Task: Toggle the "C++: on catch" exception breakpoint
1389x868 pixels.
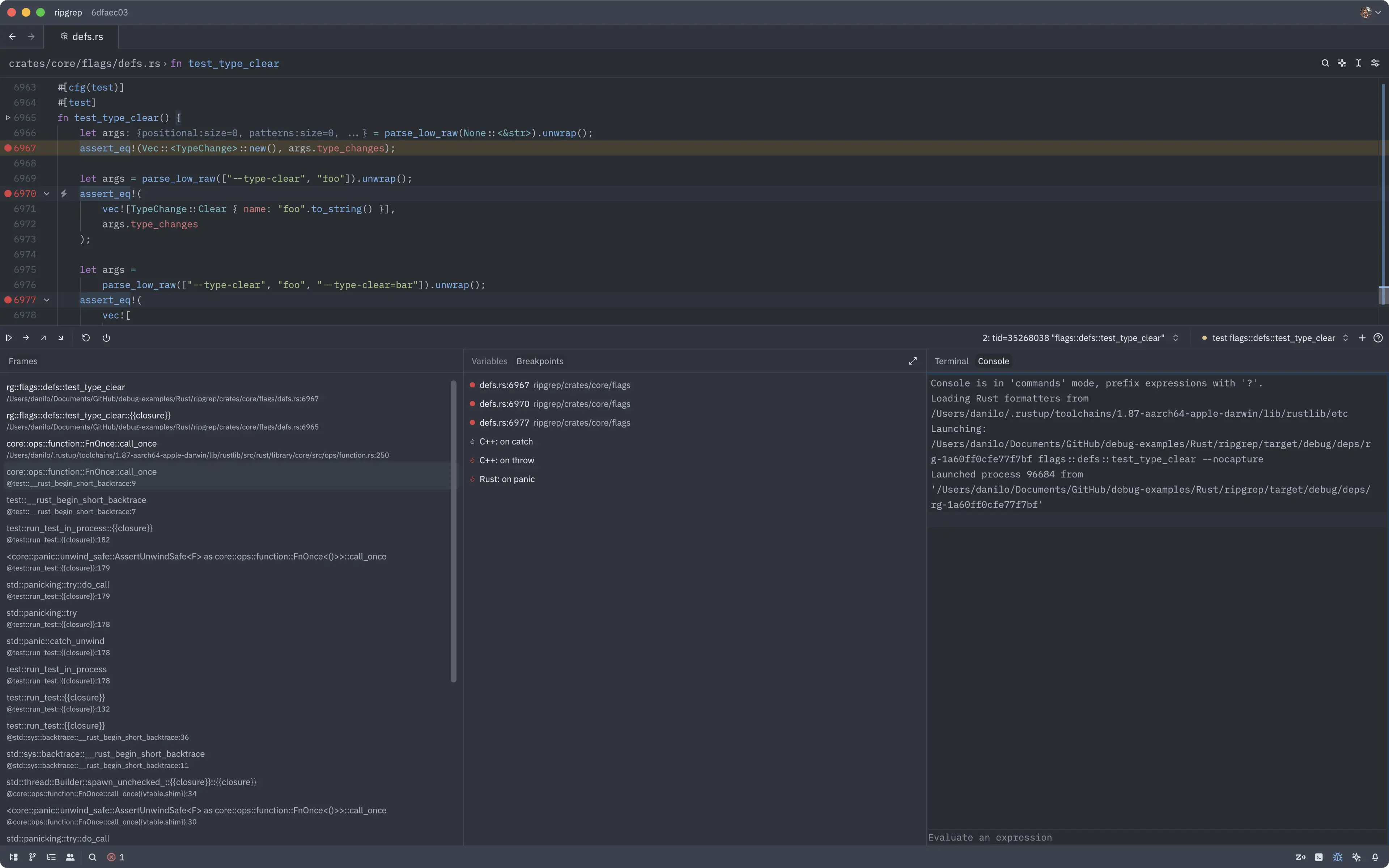Action: tap(472, 442)
